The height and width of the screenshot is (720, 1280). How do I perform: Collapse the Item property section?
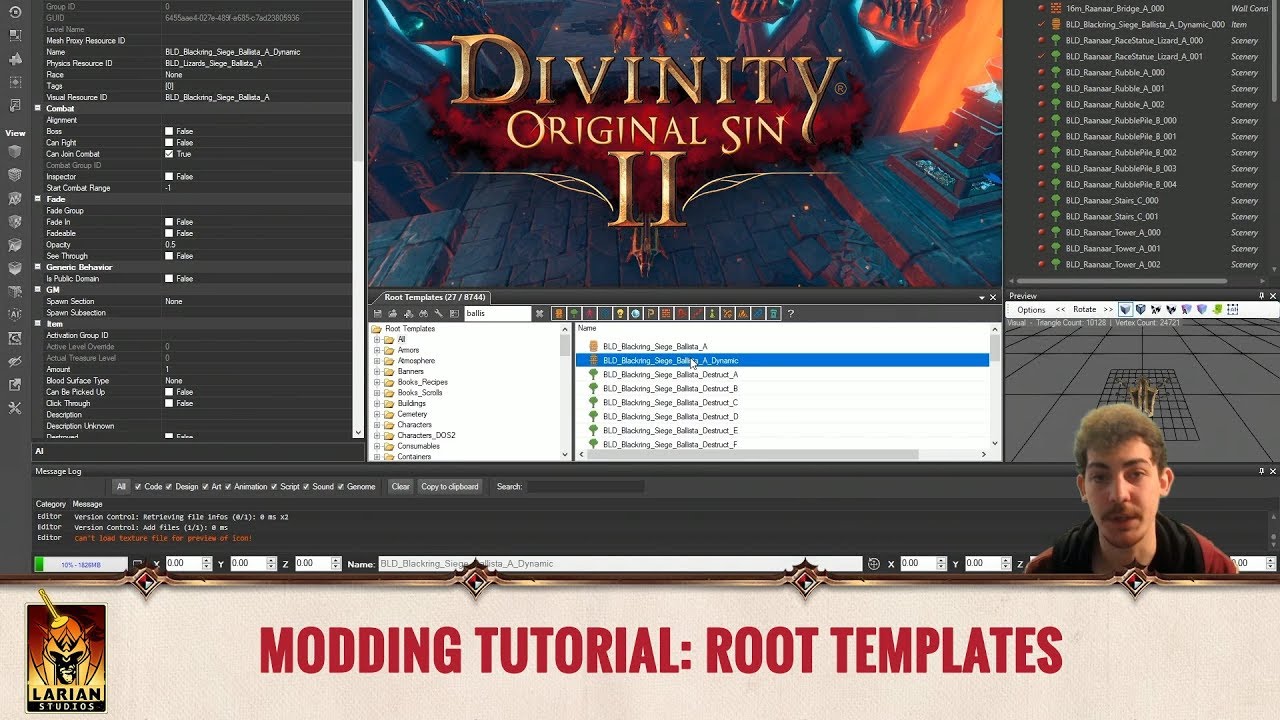(x=38, y=324)
